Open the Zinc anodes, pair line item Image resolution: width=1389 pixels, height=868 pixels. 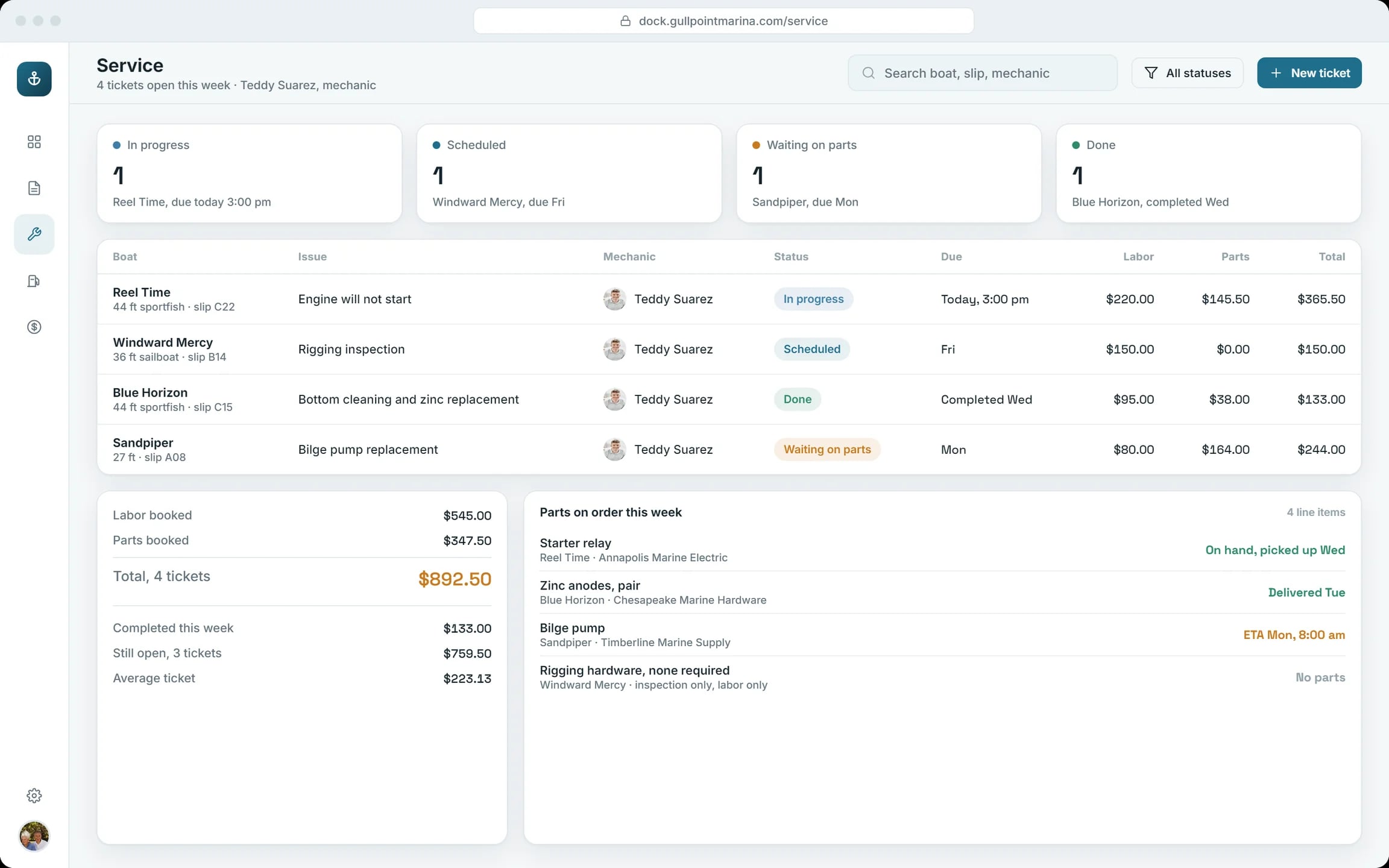coord(942,592)
